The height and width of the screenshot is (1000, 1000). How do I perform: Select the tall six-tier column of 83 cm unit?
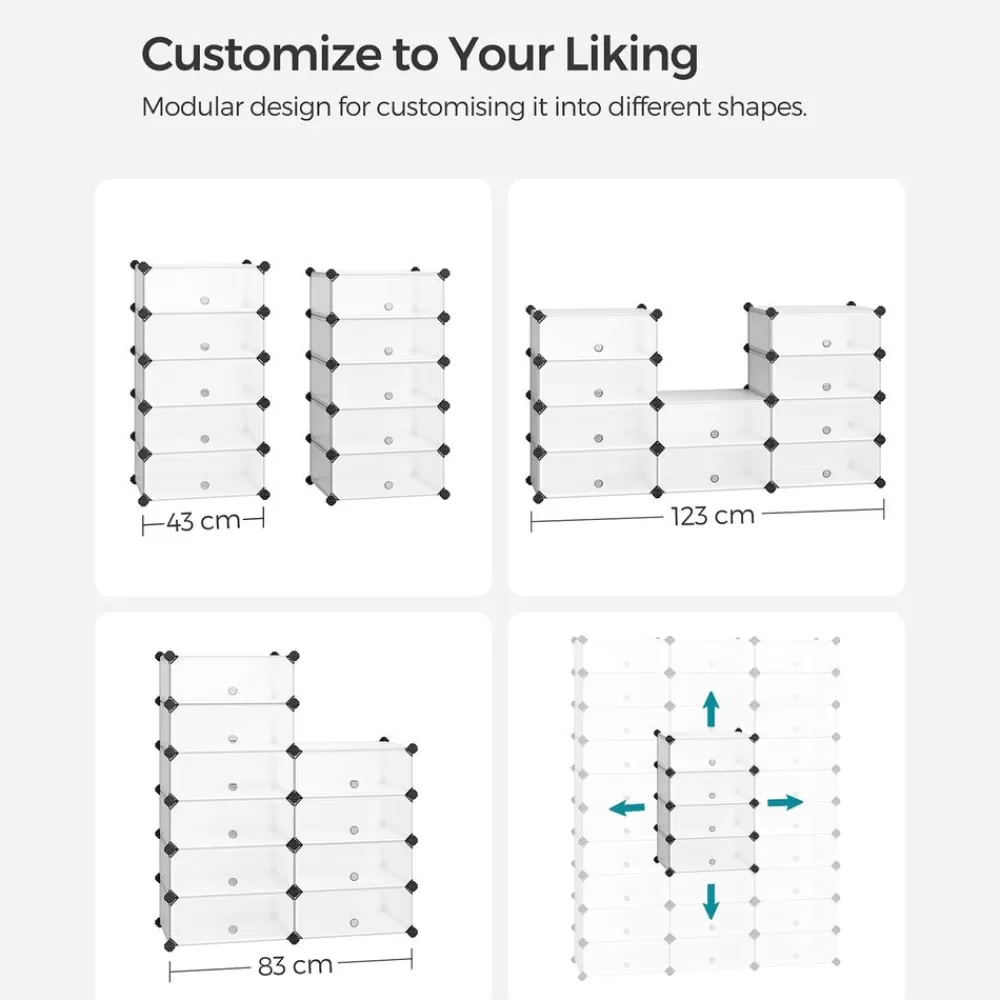pyautogui.click(x=227, y=799)
